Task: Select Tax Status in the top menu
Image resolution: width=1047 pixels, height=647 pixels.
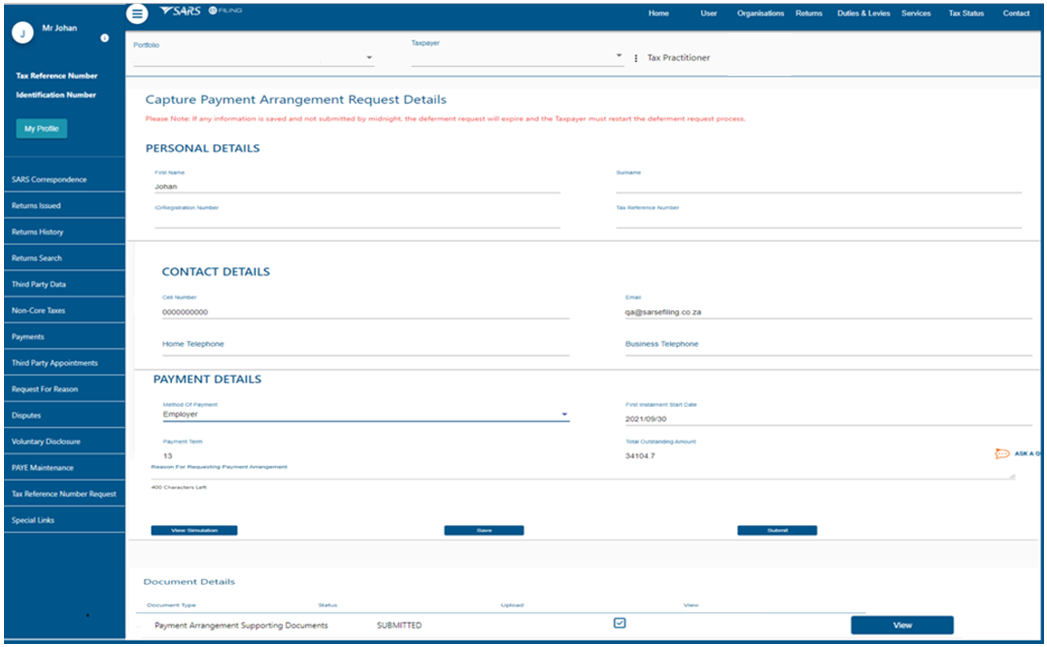Action: [x=966, y=14]
